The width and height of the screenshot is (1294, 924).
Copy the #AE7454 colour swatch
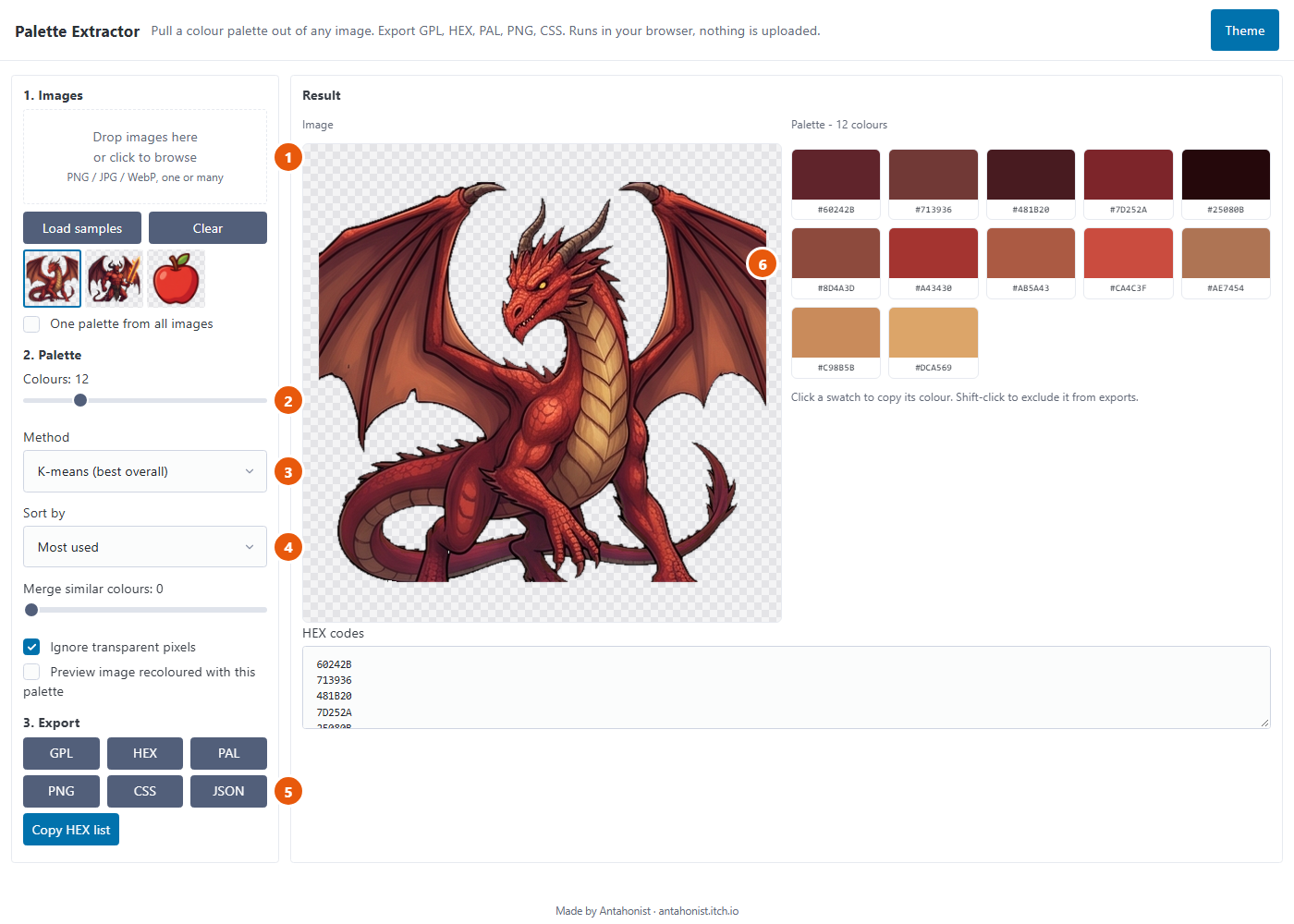(1227, 263)
